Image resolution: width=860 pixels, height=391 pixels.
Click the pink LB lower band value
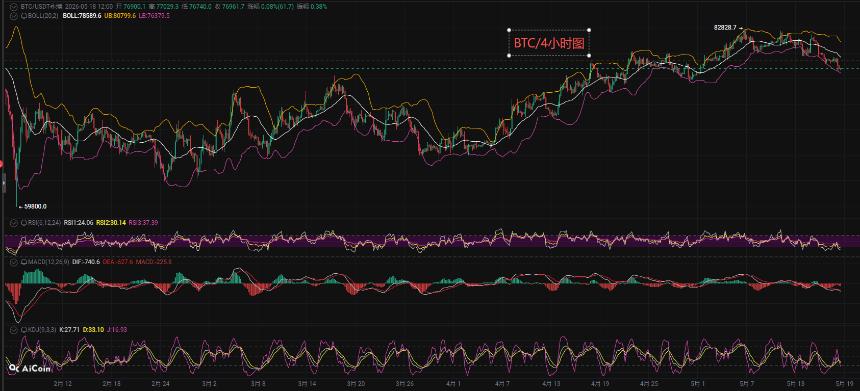pyautogui.click(x=154, y=16)
